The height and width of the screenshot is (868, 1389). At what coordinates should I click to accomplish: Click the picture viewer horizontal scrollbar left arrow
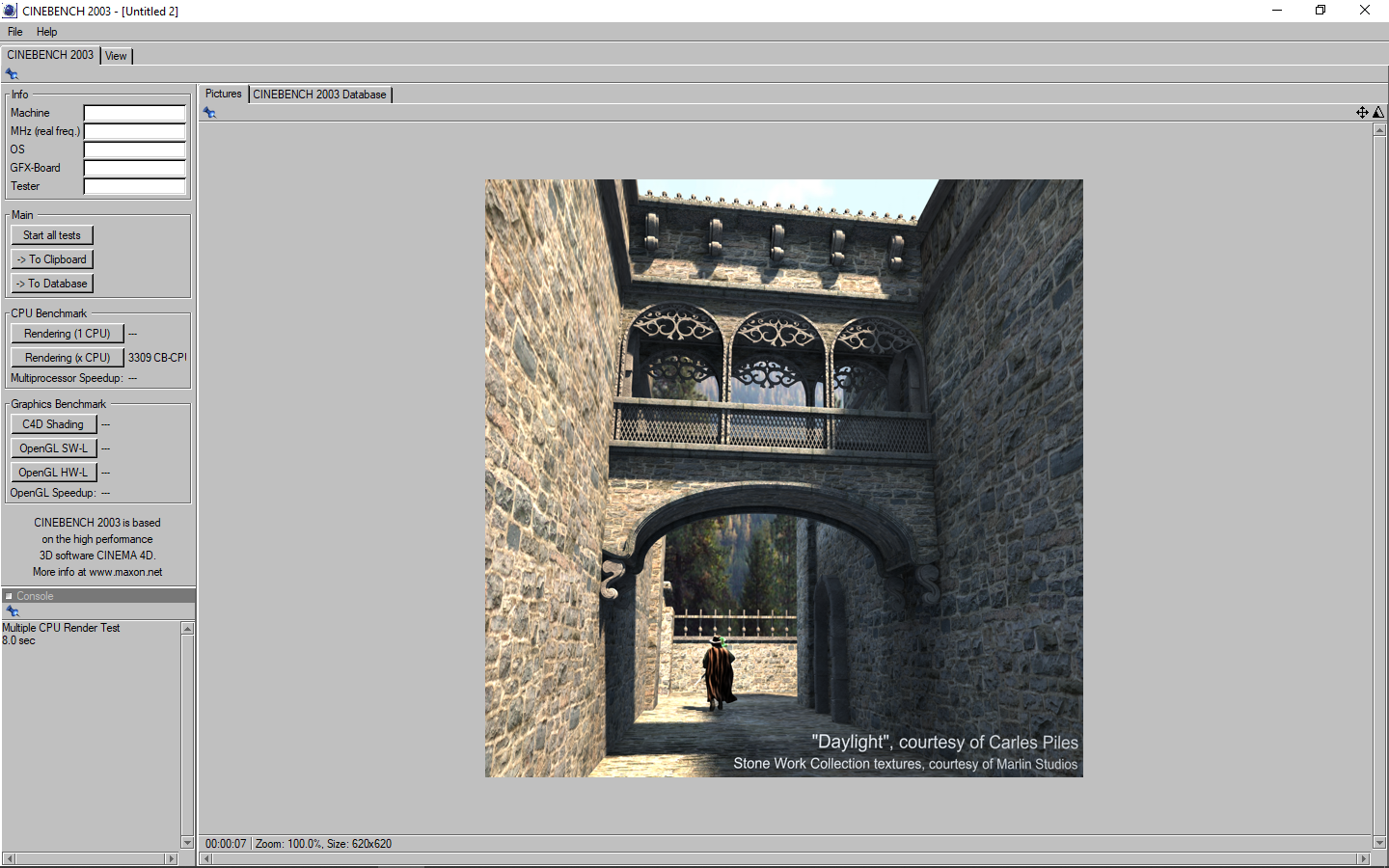(206, 858)
